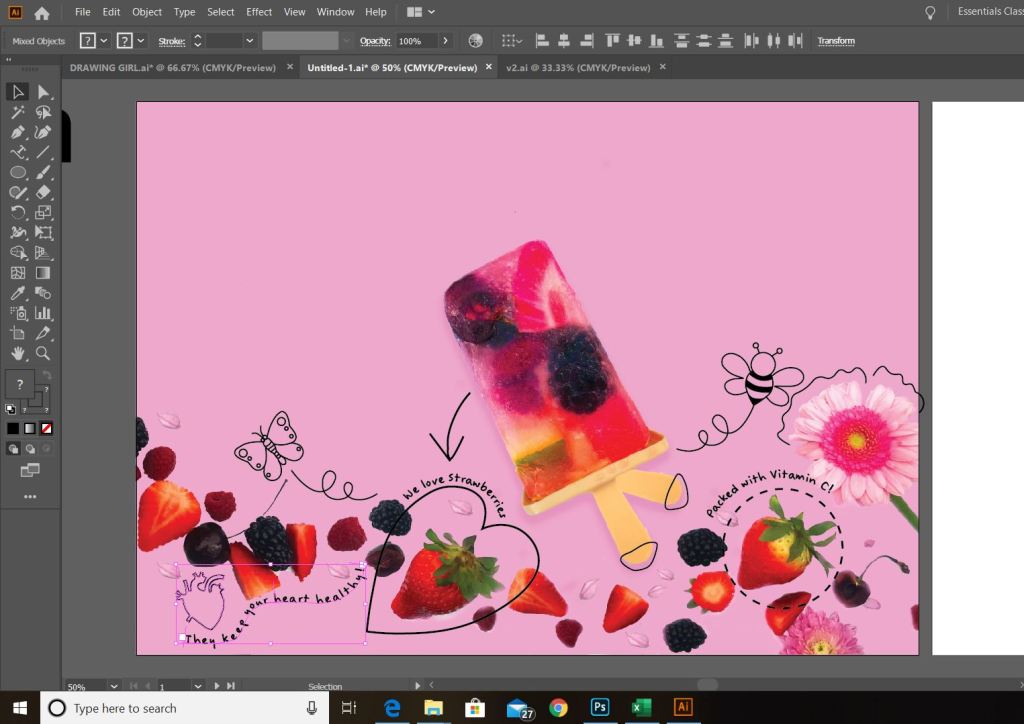Click the Gradient tool

click(43, 272)
